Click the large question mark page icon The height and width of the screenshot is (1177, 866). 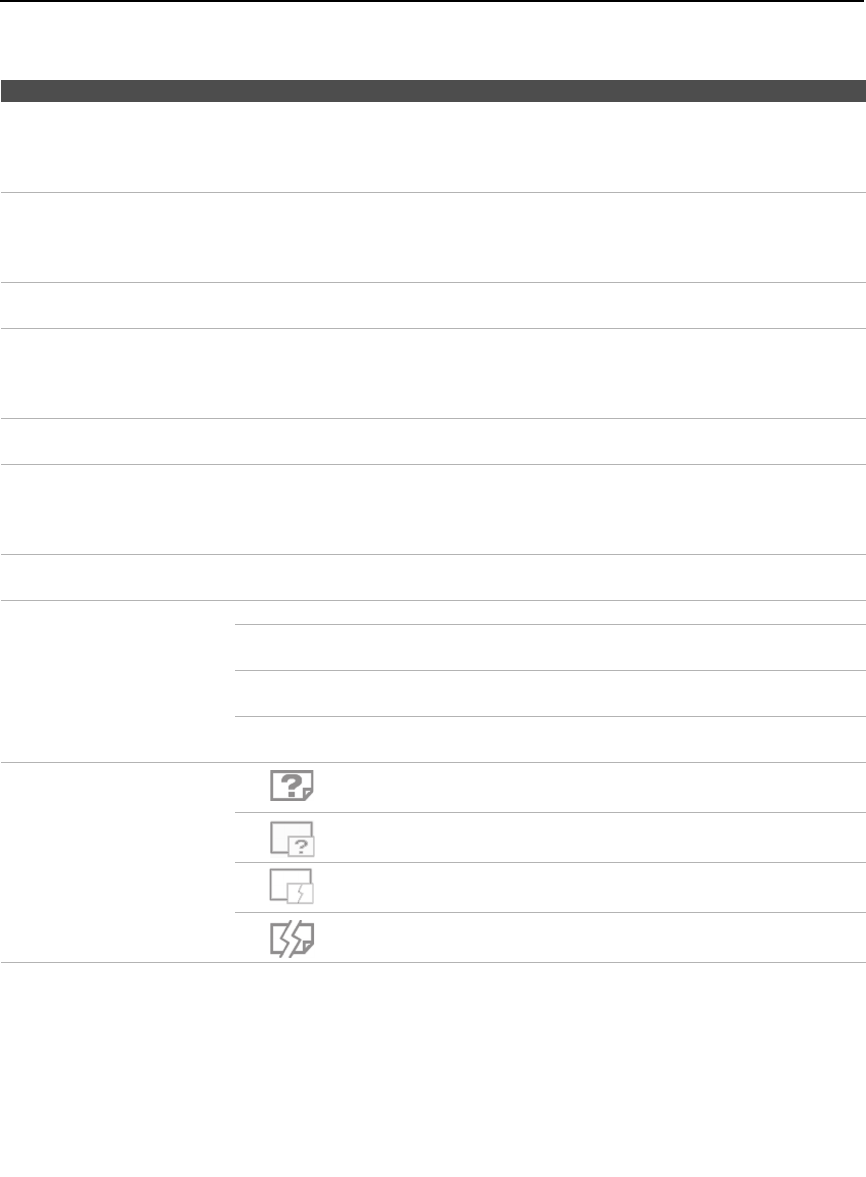coord(292,787)
